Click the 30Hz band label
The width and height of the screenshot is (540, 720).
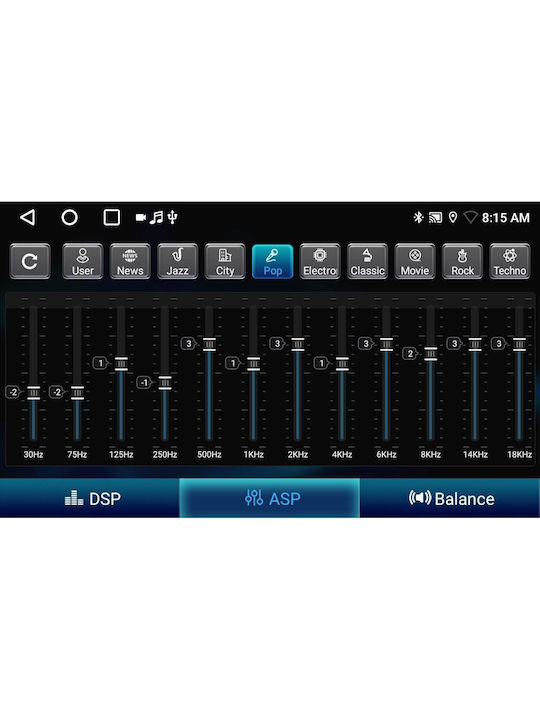(x=34, y=455)
